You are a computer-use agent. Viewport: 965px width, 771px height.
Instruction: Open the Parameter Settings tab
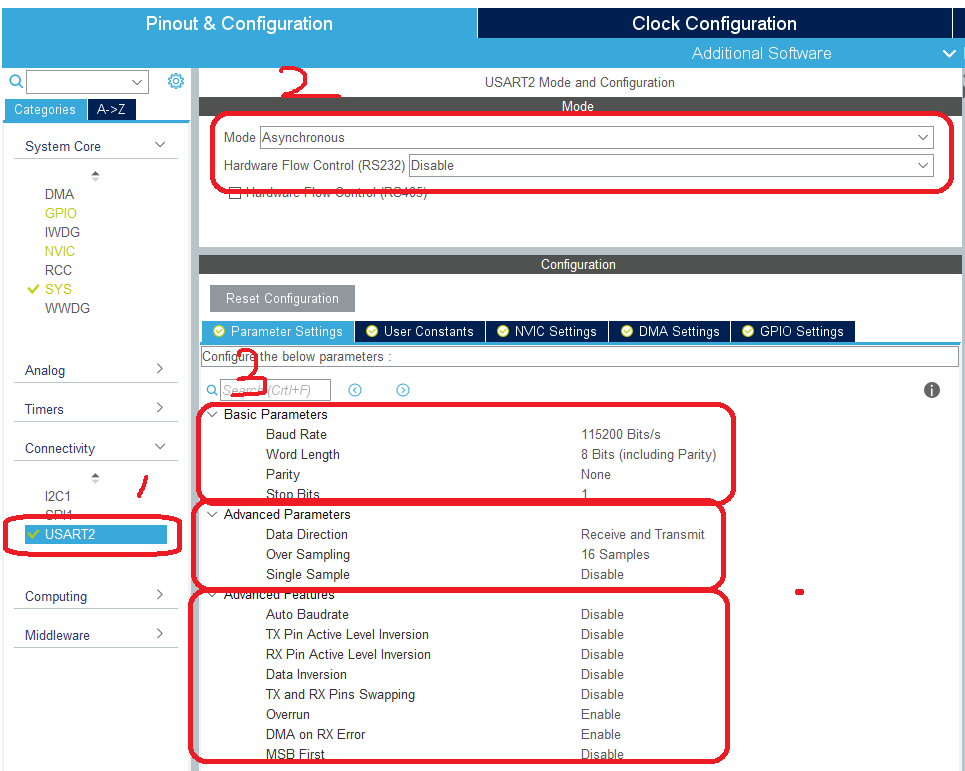pyautogui.click(x=278, y=332)
